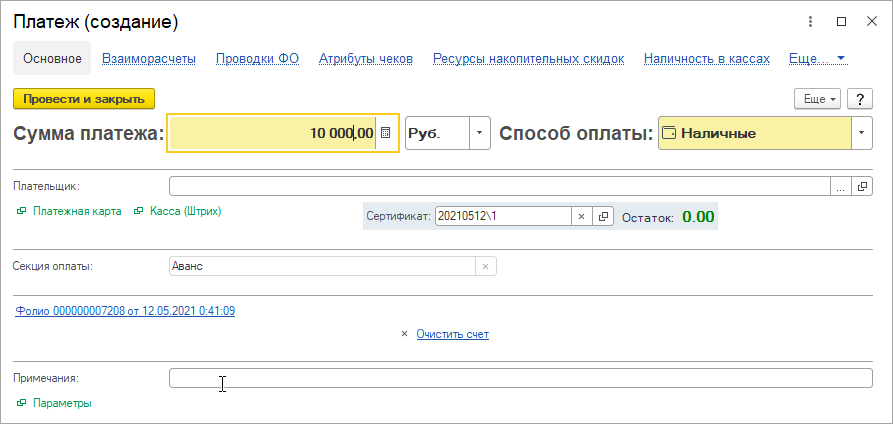This screenshot has width=893, height=424.
Task: Expand the Руб. currency dropdown
Action: [x=480, y=133]
